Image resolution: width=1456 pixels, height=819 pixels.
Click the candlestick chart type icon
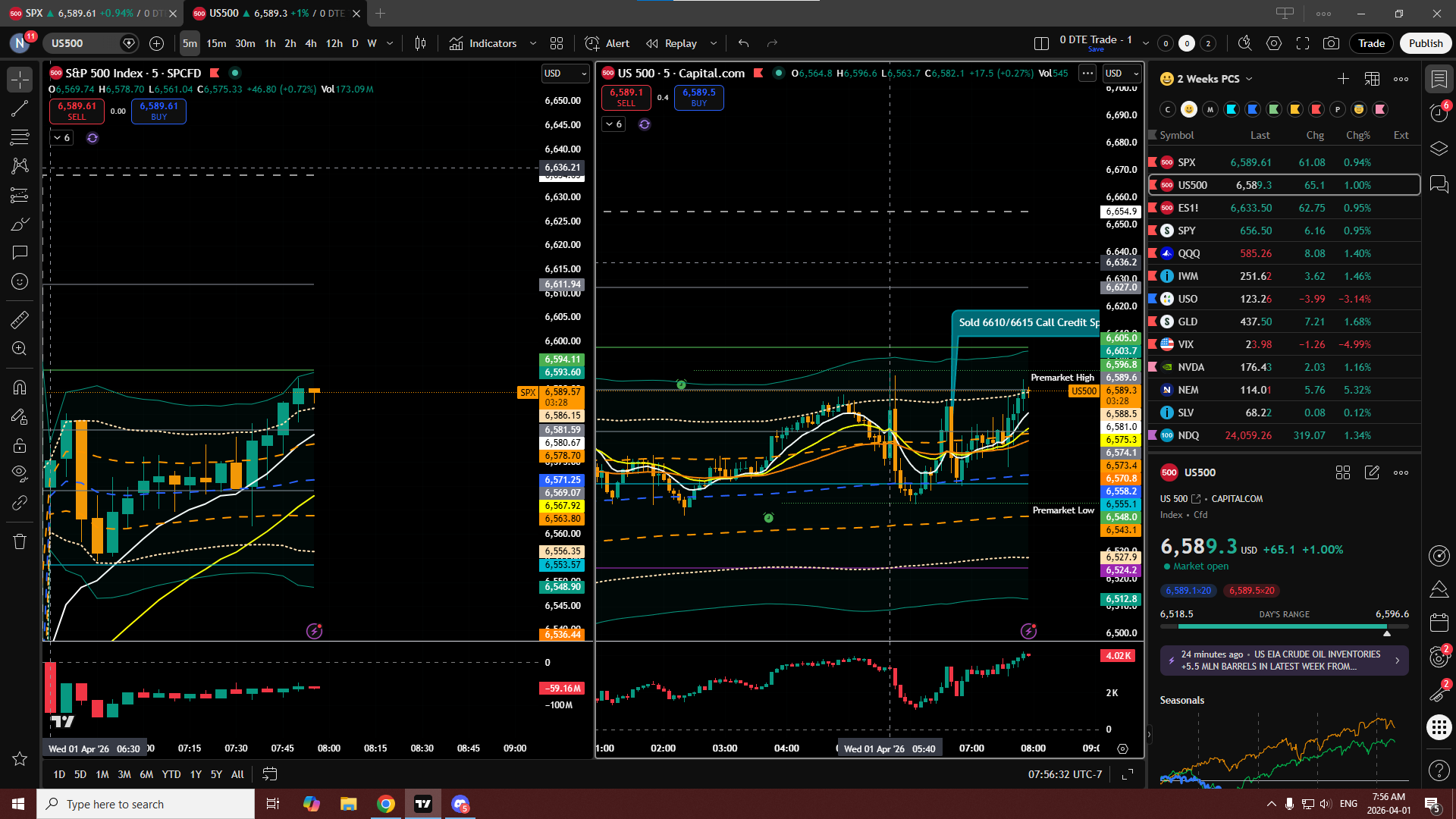pyautogui.click(x=420, y=43)
